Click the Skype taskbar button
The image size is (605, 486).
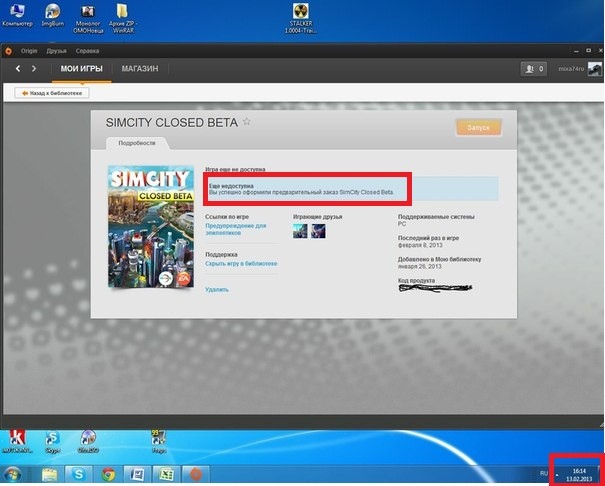point(79,474)
